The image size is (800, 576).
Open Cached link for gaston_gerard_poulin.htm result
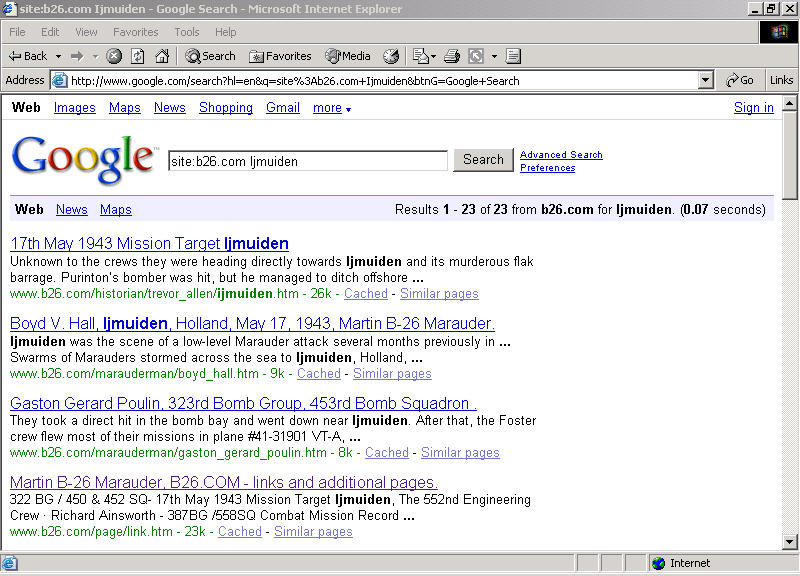click(x=387, y=453)
